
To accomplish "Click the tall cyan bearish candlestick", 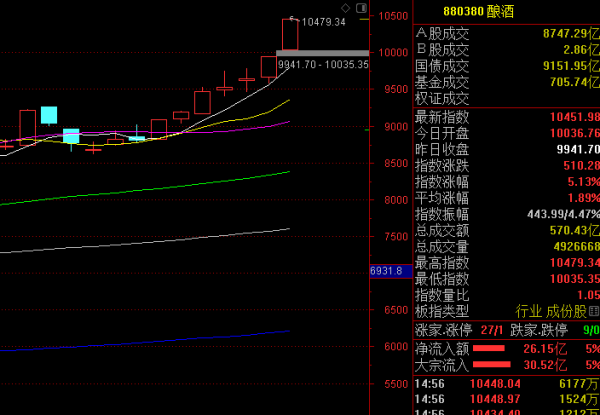I will [48, 114].
